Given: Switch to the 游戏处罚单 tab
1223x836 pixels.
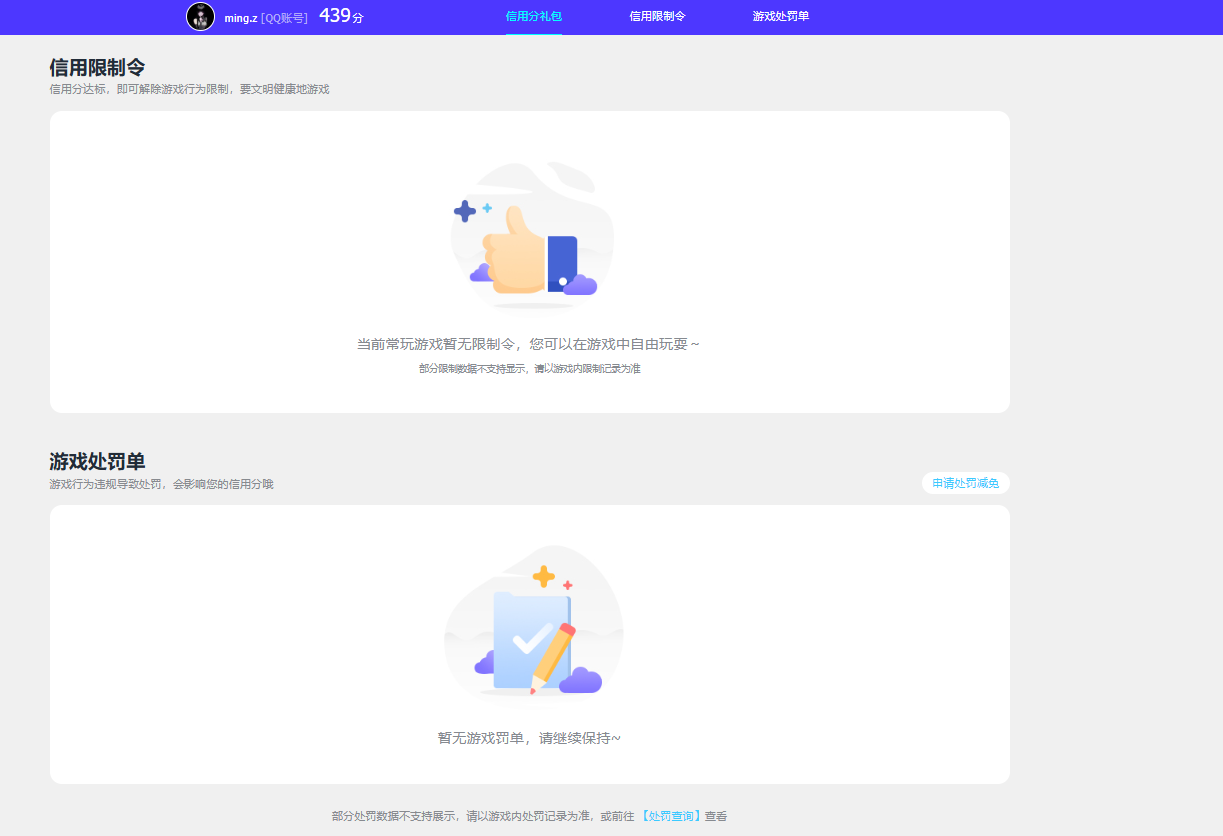Looking at the screenshot, I should (x=778, y=16).
